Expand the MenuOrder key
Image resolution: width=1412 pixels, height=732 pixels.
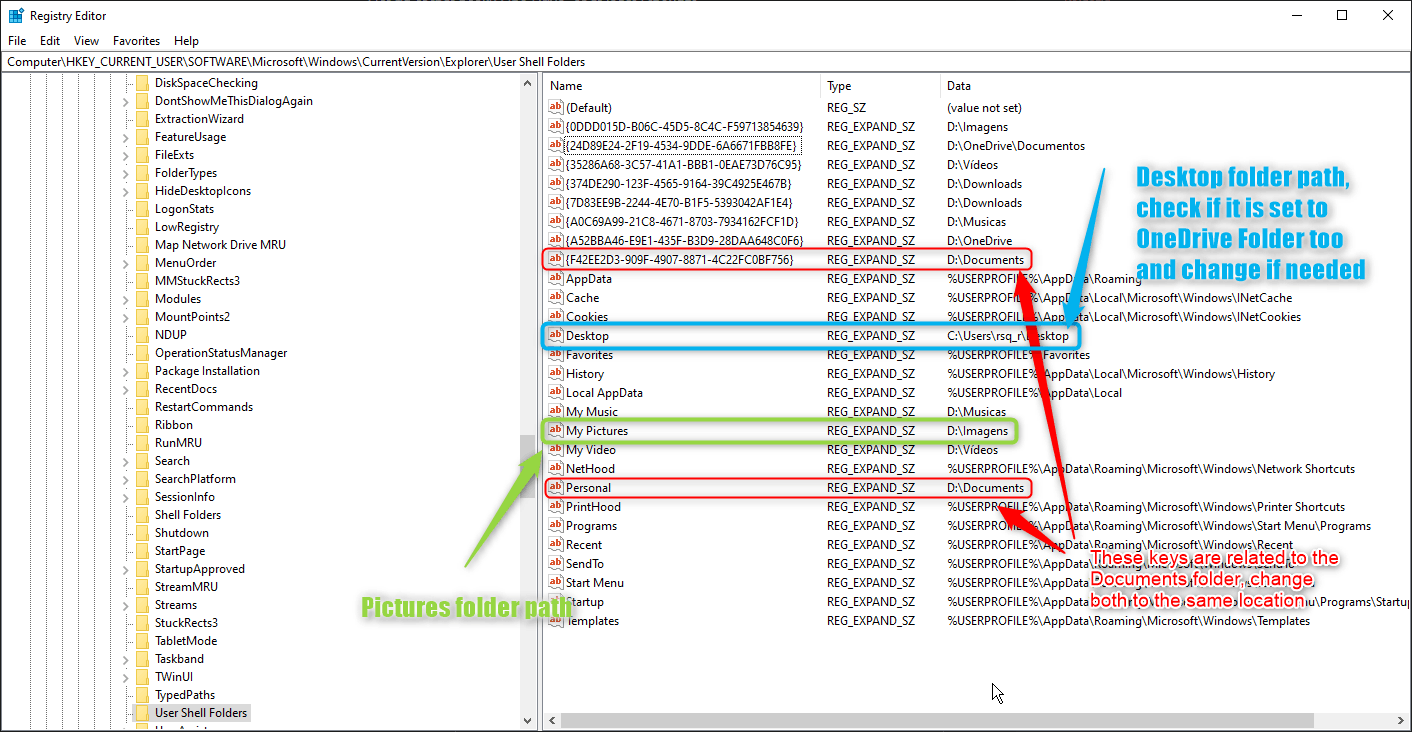126,263
